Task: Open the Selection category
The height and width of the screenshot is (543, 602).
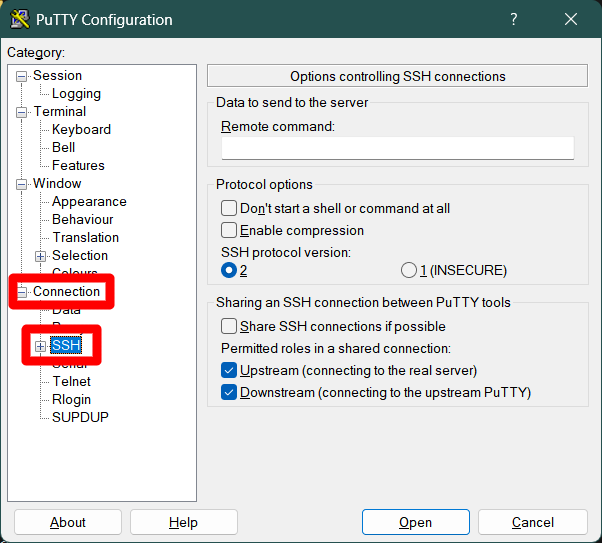Action: pos(80,256)
